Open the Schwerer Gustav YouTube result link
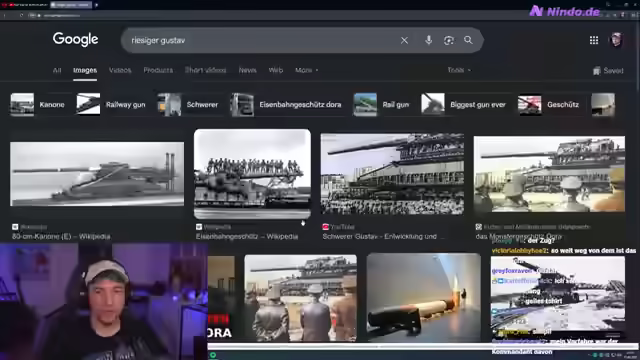 pos(380,236)
